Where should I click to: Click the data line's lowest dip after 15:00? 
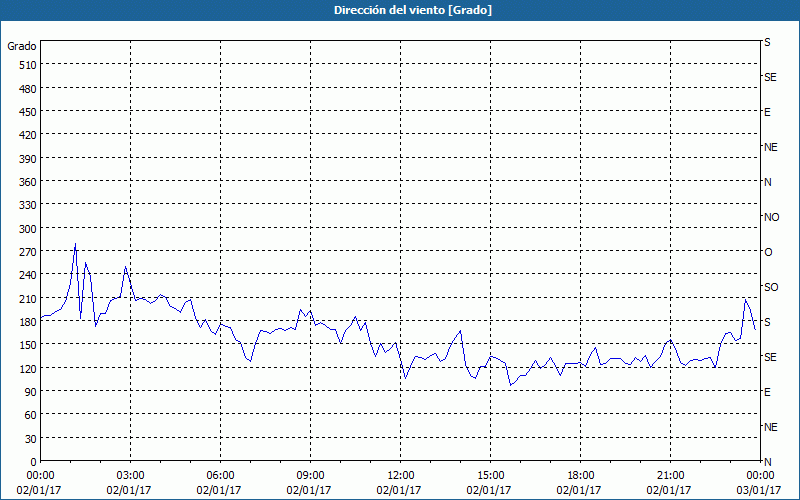[510, 385]
